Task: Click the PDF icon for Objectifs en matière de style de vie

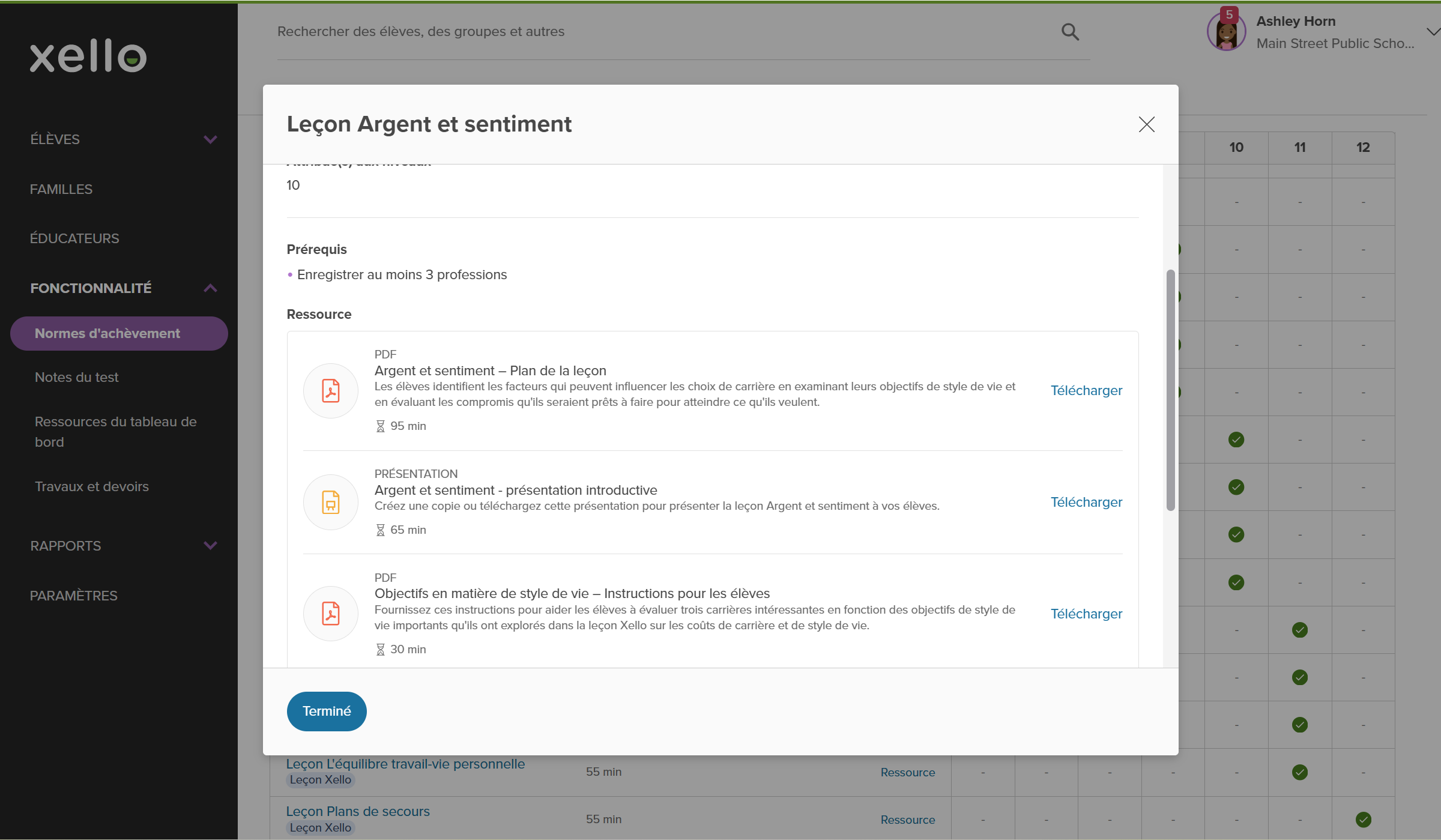Action: click(x=331, y=614)
